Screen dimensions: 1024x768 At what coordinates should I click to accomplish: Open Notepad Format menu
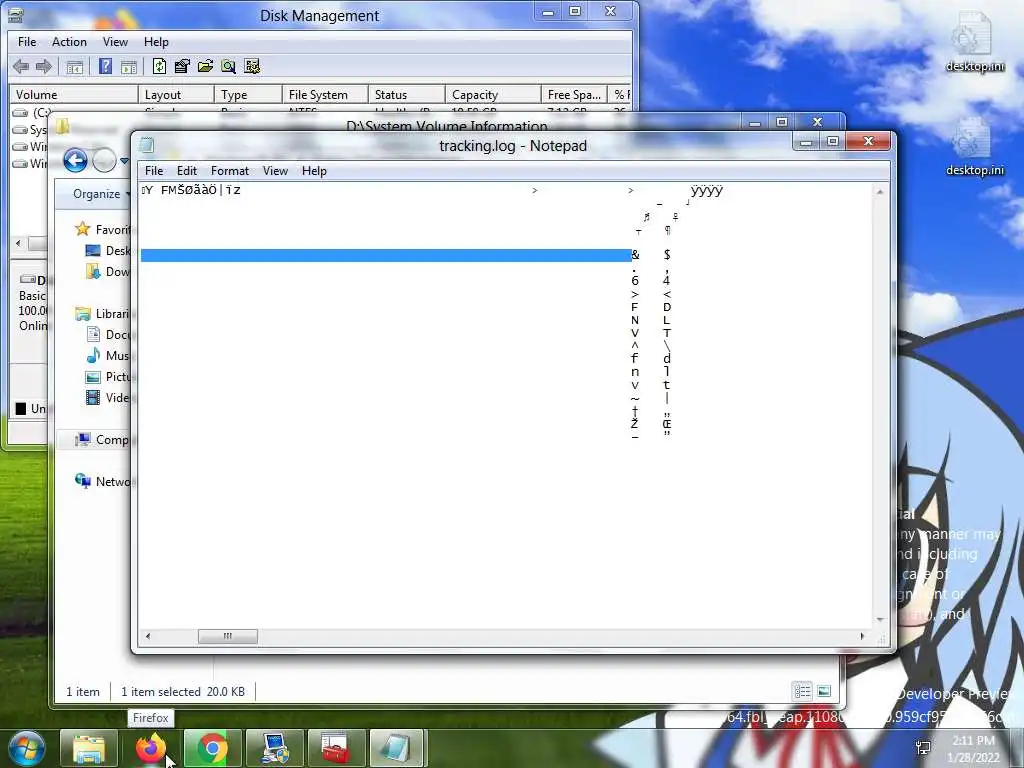(230, 171)
